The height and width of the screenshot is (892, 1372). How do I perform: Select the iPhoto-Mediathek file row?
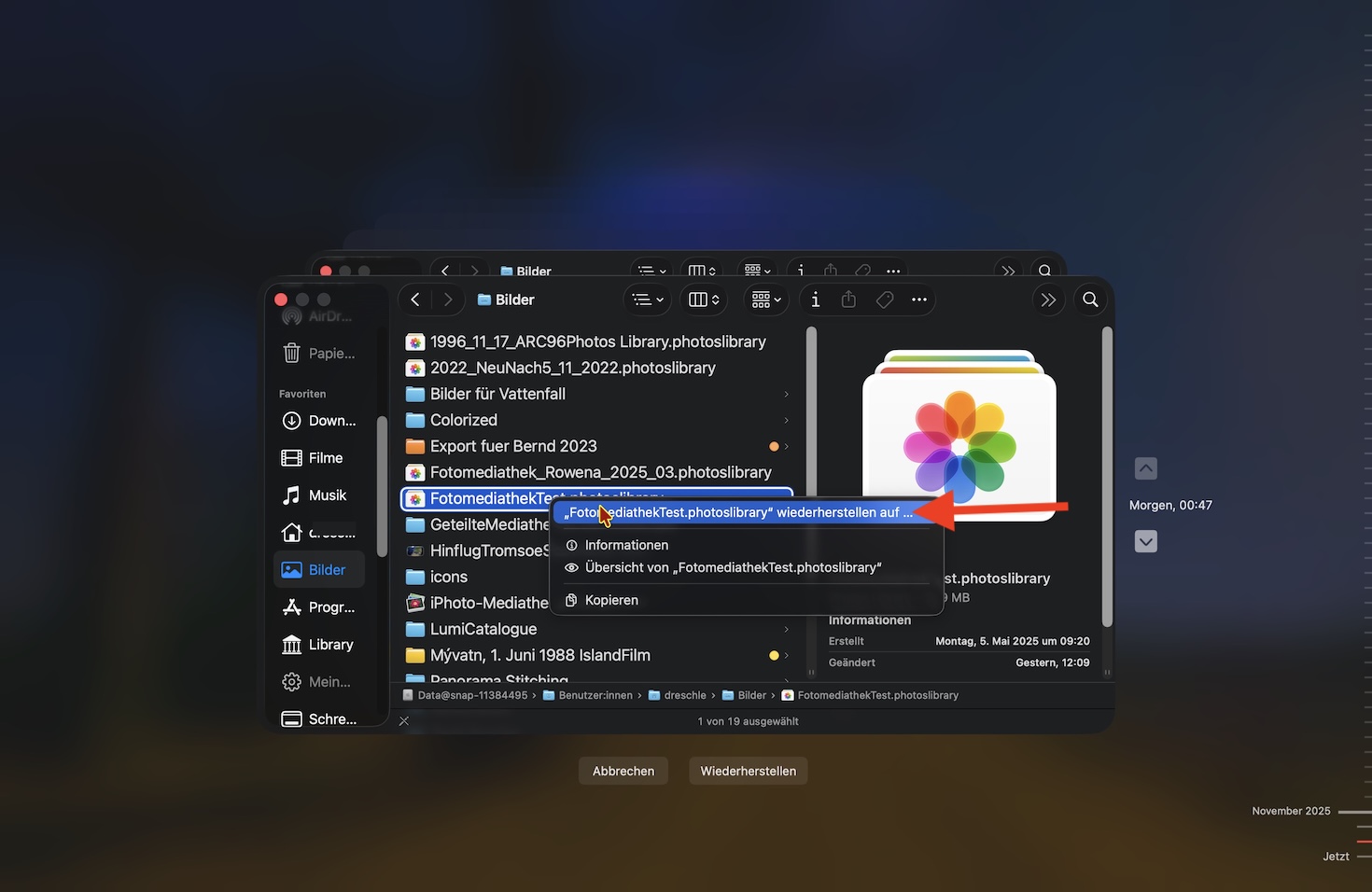(476, 603)
